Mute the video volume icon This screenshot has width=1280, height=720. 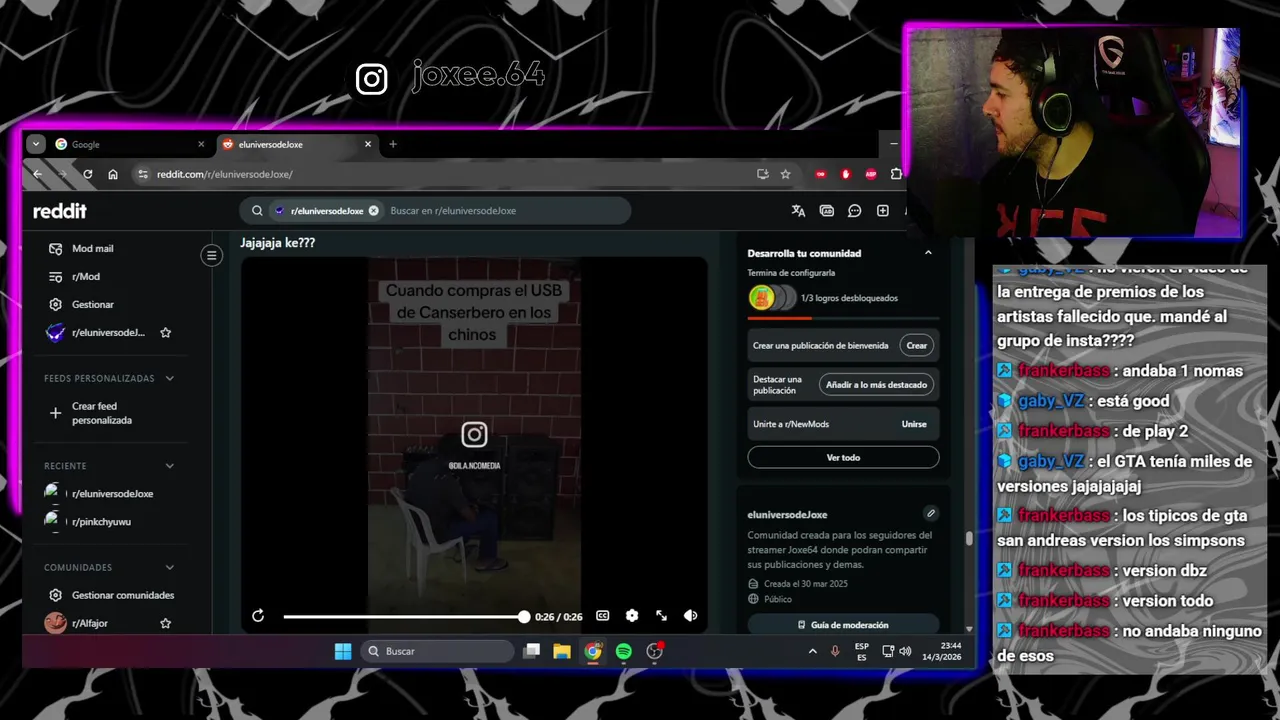point(690,616)
